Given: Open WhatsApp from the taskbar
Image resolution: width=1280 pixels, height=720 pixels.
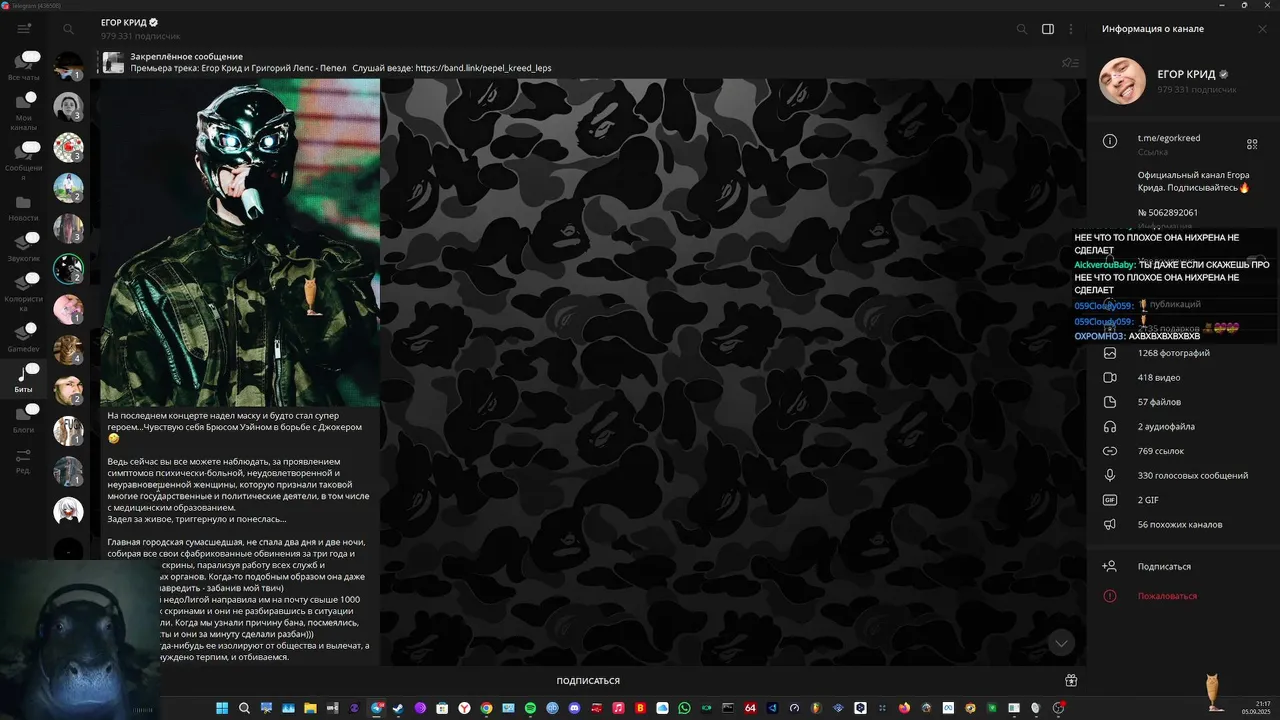Looking at the screenshot, I should (684, 708).
